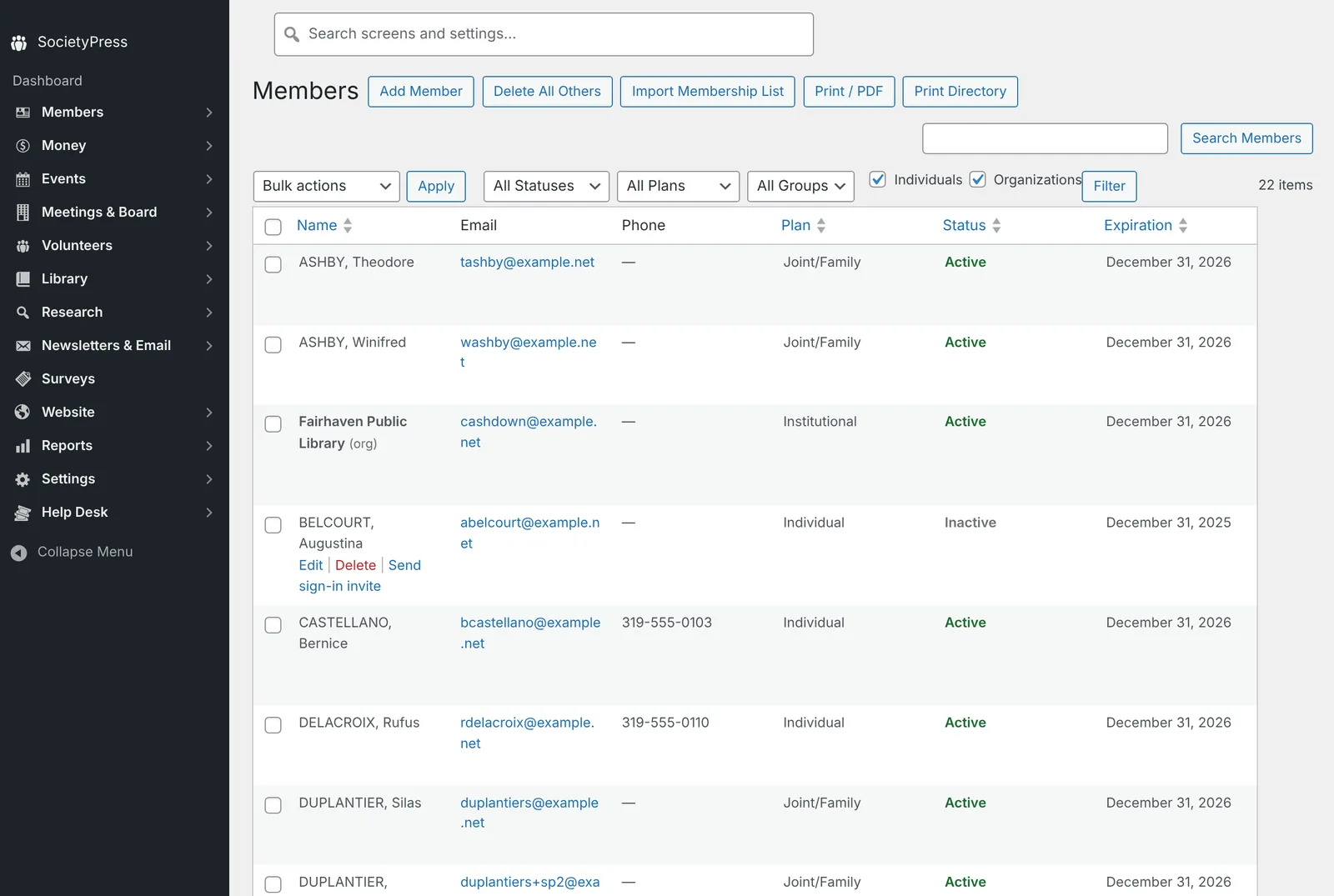Screen dimensions: 1334x896
Task: Click the Surveys icon in sidebar
Action: [23, 379]
